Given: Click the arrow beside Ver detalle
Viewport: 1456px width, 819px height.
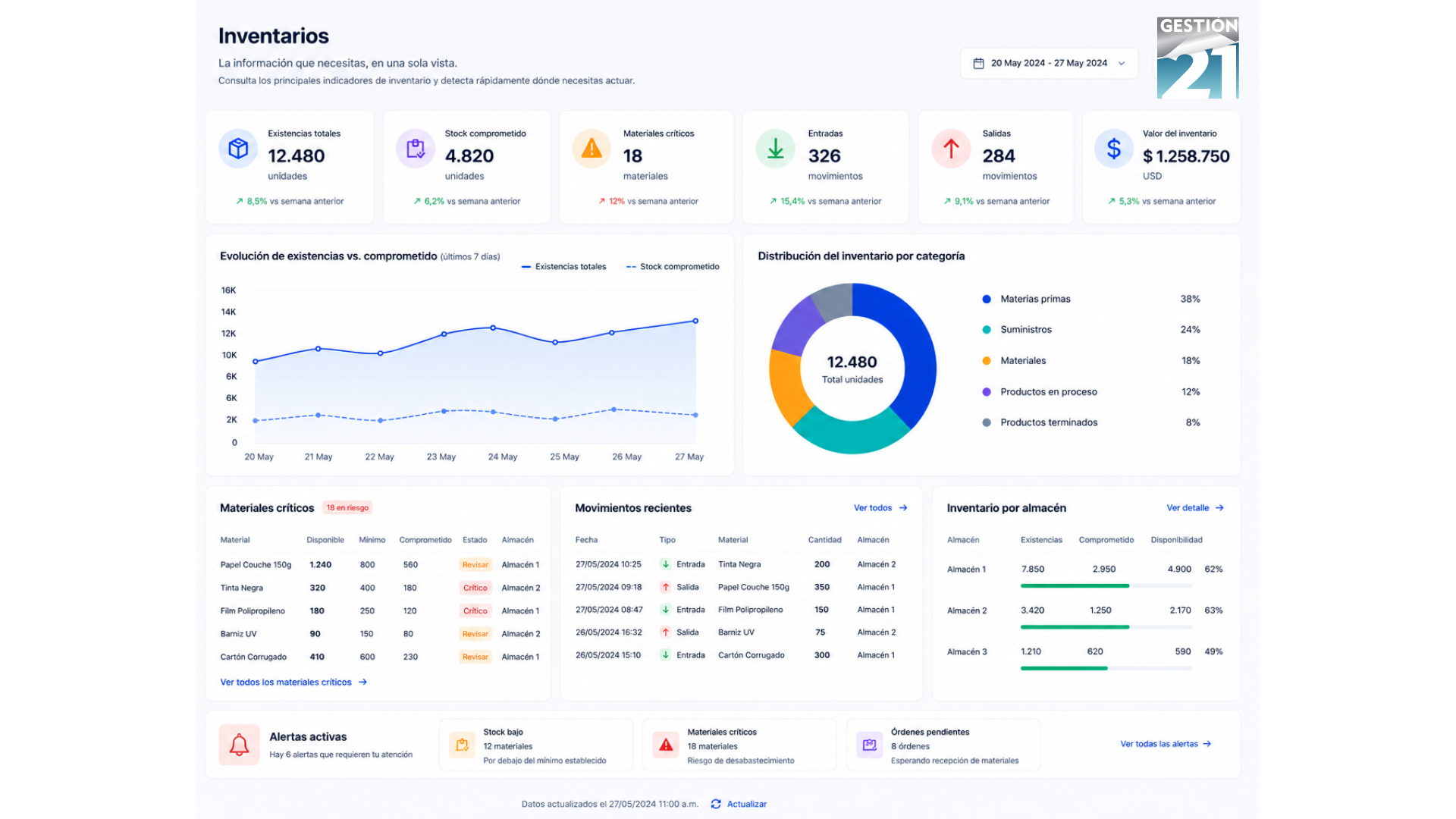Looking at the screenshot, I should pos(1219,508).
